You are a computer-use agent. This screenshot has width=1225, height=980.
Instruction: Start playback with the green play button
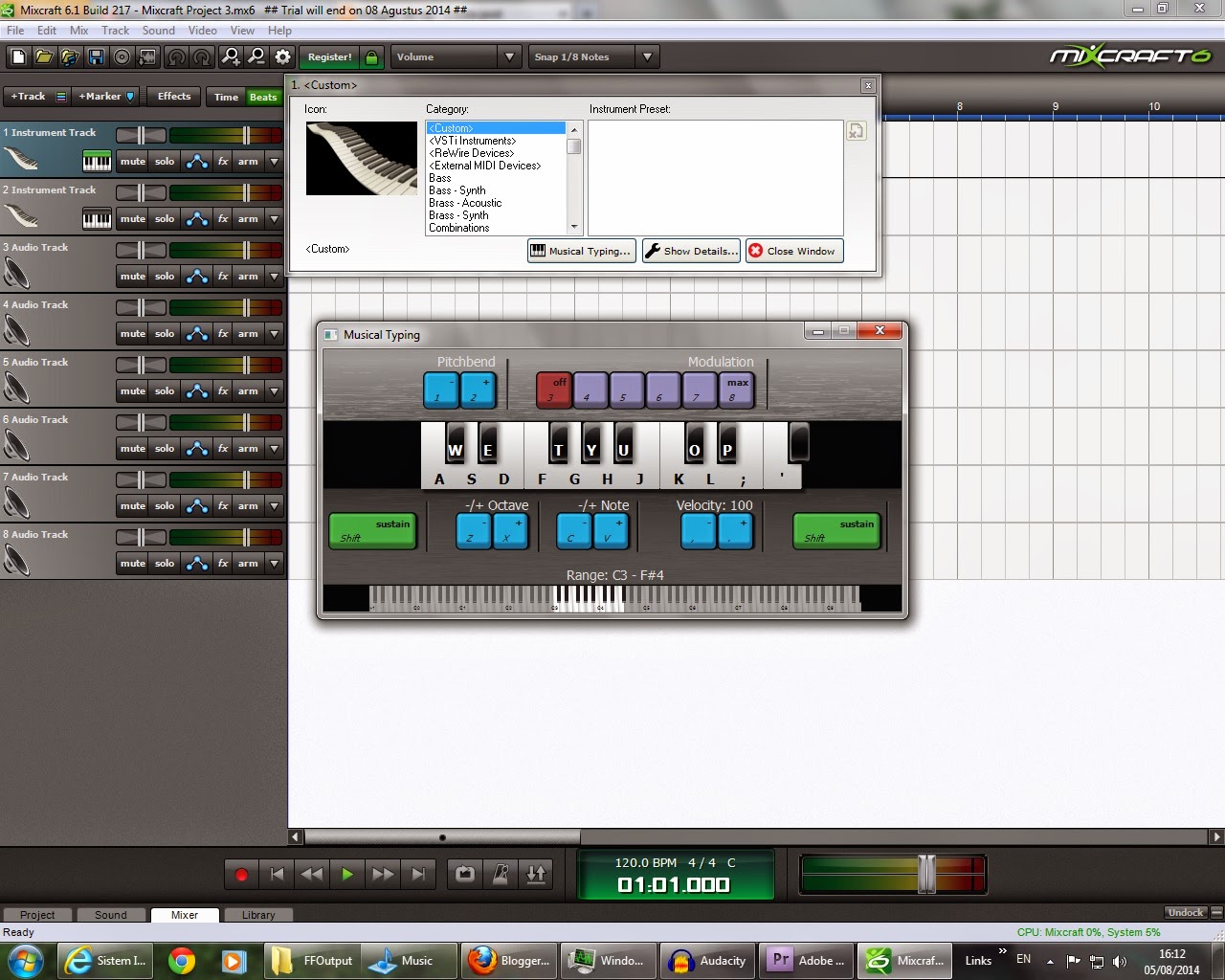coord(347,874)
